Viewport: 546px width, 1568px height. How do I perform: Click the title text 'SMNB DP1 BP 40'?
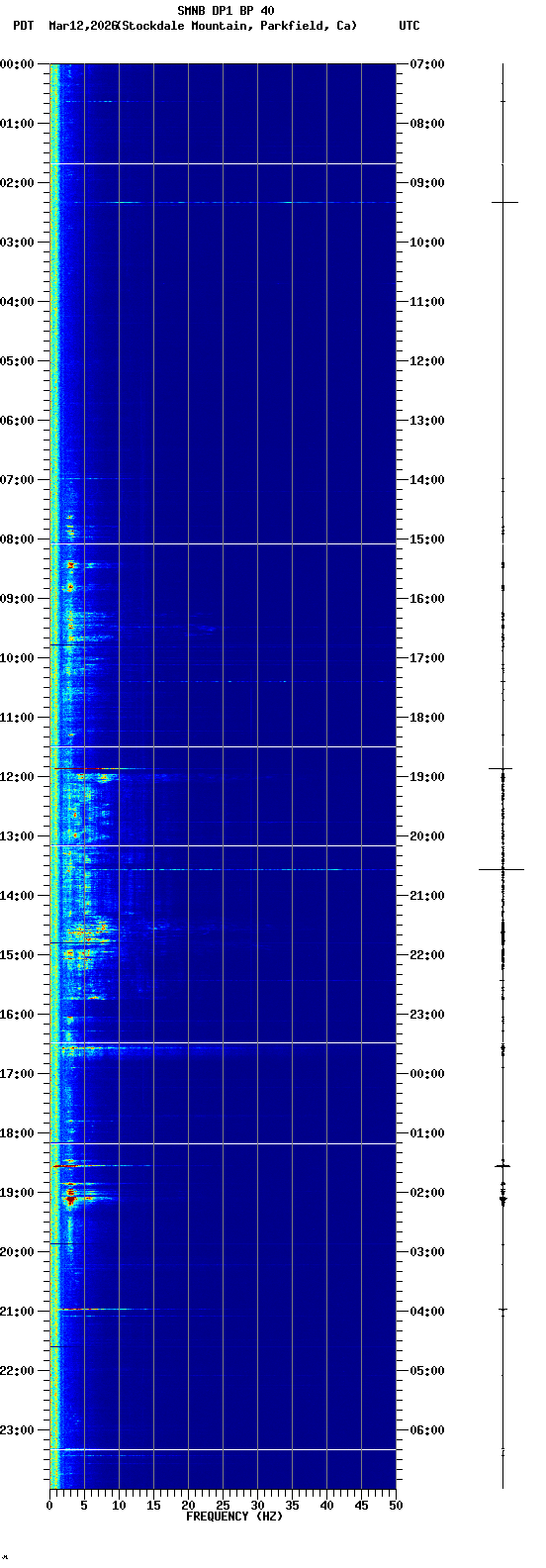pos(226,11)
